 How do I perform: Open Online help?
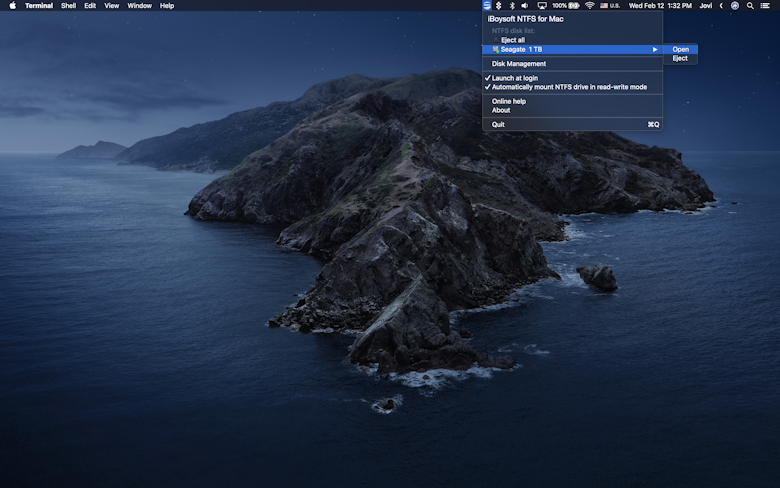(x=508, y=101)
